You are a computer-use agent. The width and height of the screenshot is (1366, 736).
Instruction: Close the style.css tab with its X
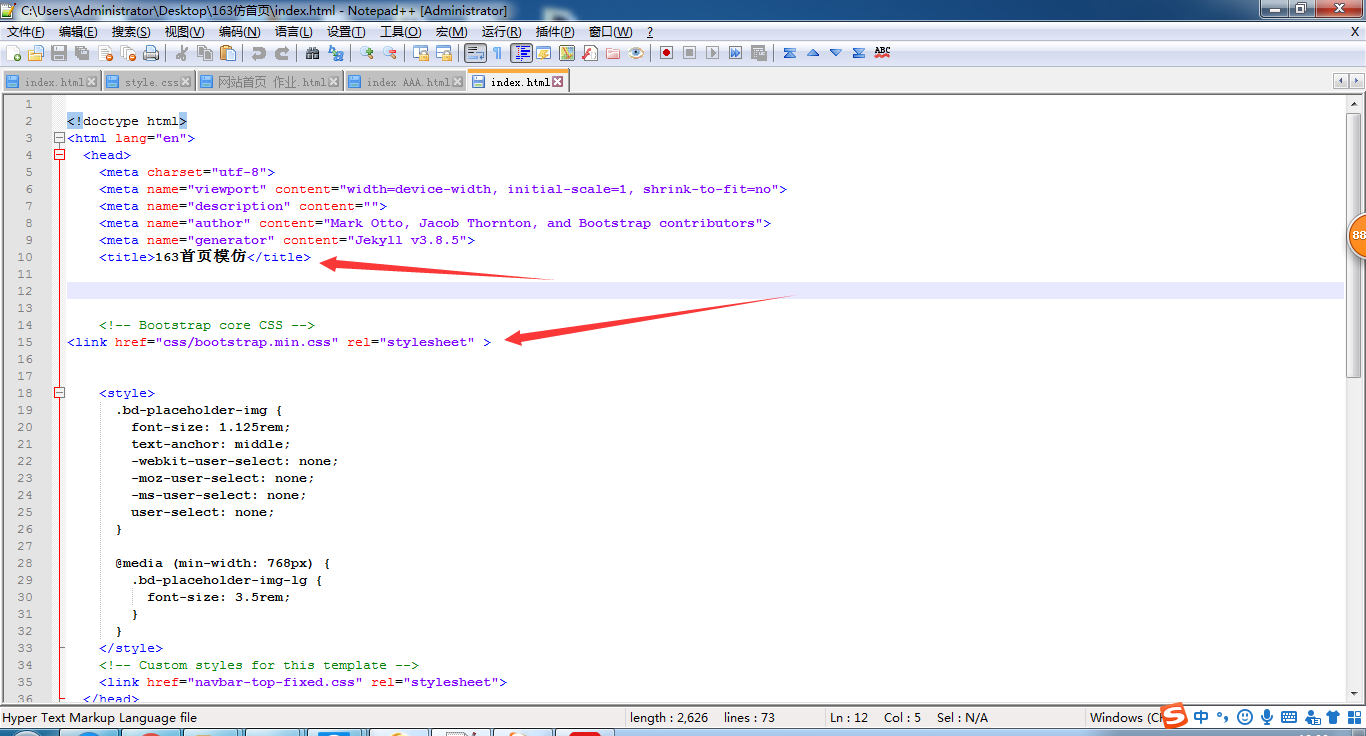click(x=186, y=82)
